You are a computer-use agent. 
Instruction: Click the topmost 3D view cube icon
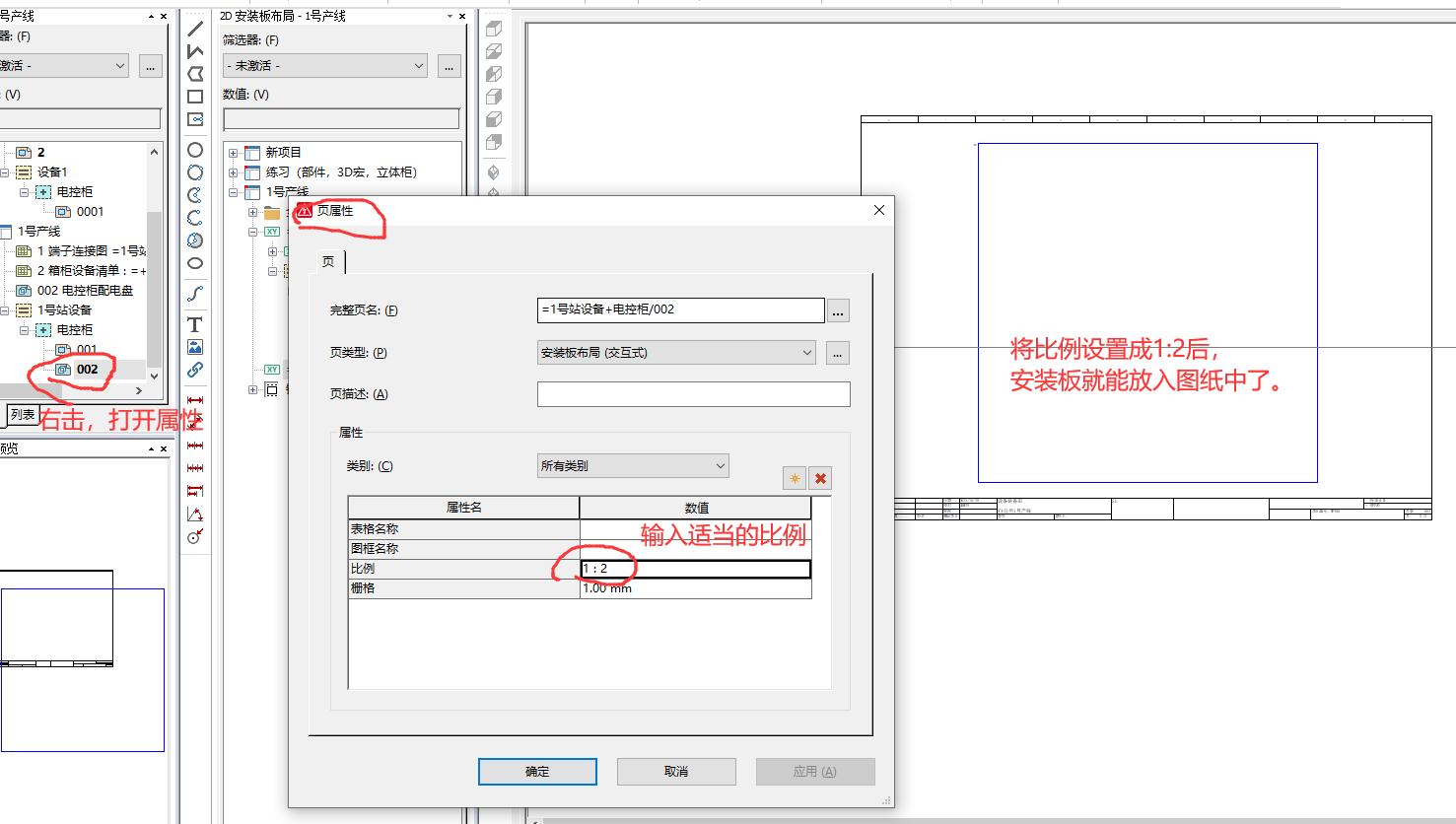pyautogui.click(x=493, y=30)
